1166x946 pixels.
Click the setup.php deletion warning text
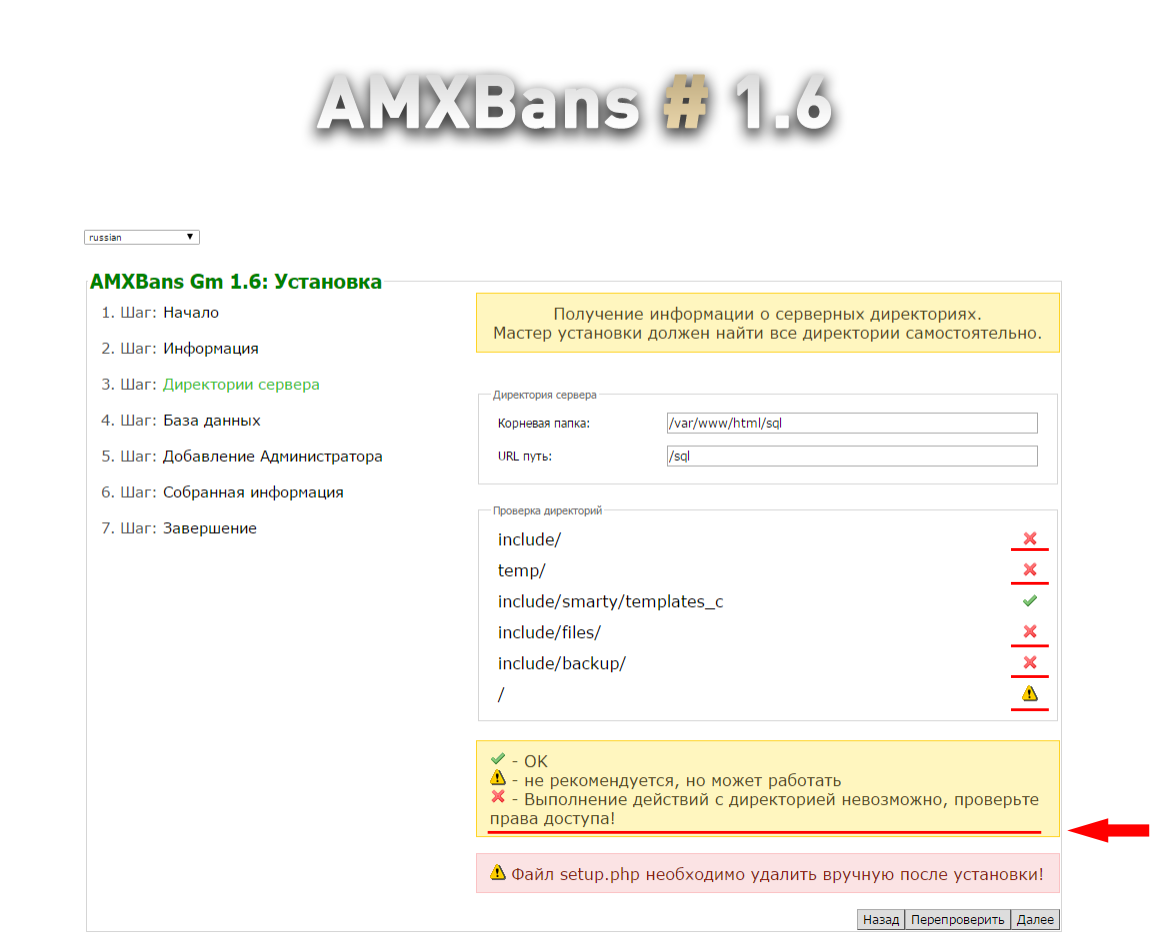pyautogui.click(x=777, y=874)
